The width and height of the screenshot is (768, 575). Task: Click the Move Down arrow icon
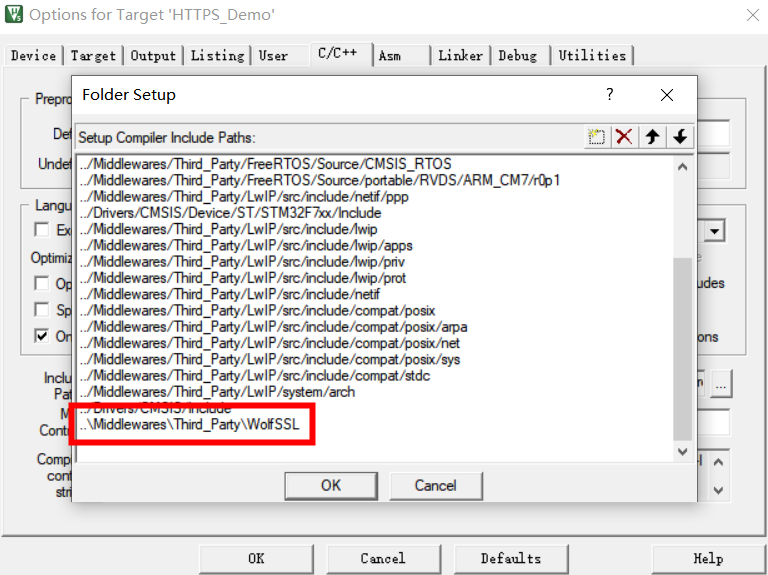click(x=680, y=137)
